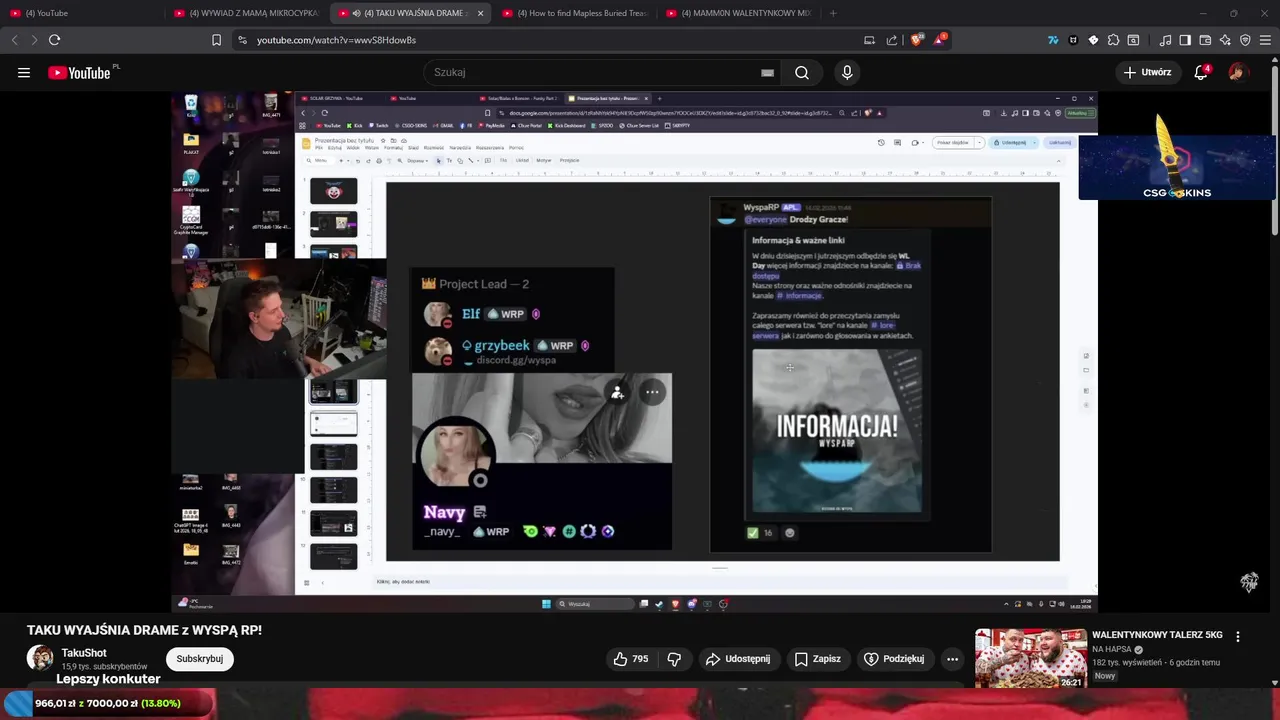Switch to How to find Mapless Buried tab
This screenshot has width=1280, height=720.
click(574, 13)
